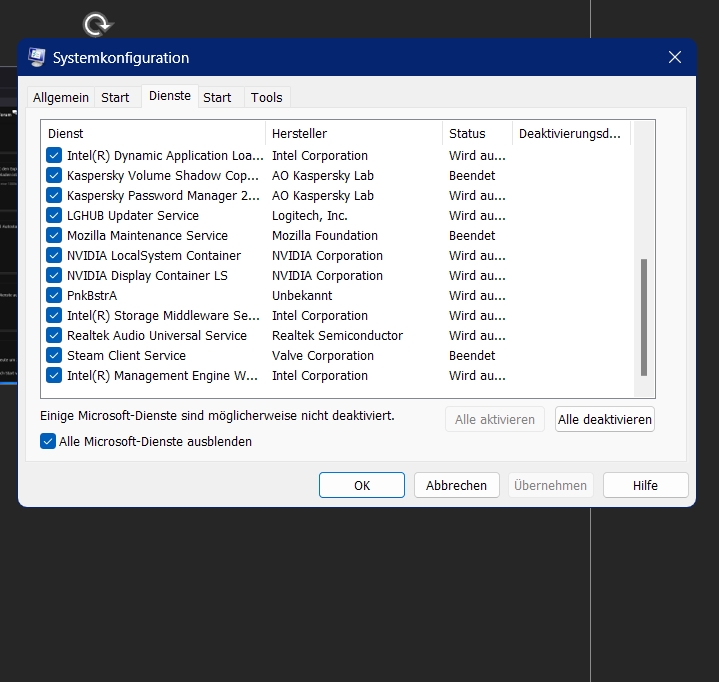Select the LGHUB Updater Service name

[x=133, y=216]
